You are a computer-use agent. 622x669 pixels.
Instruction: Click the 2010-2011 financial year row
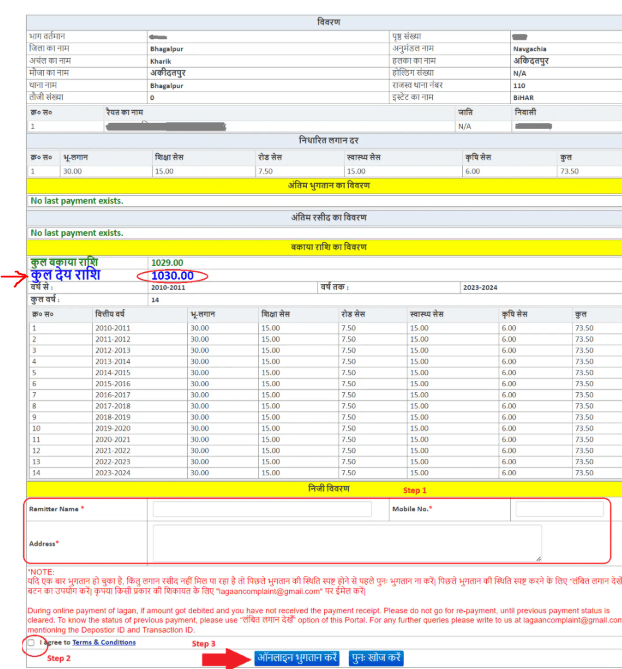(111, 327)
